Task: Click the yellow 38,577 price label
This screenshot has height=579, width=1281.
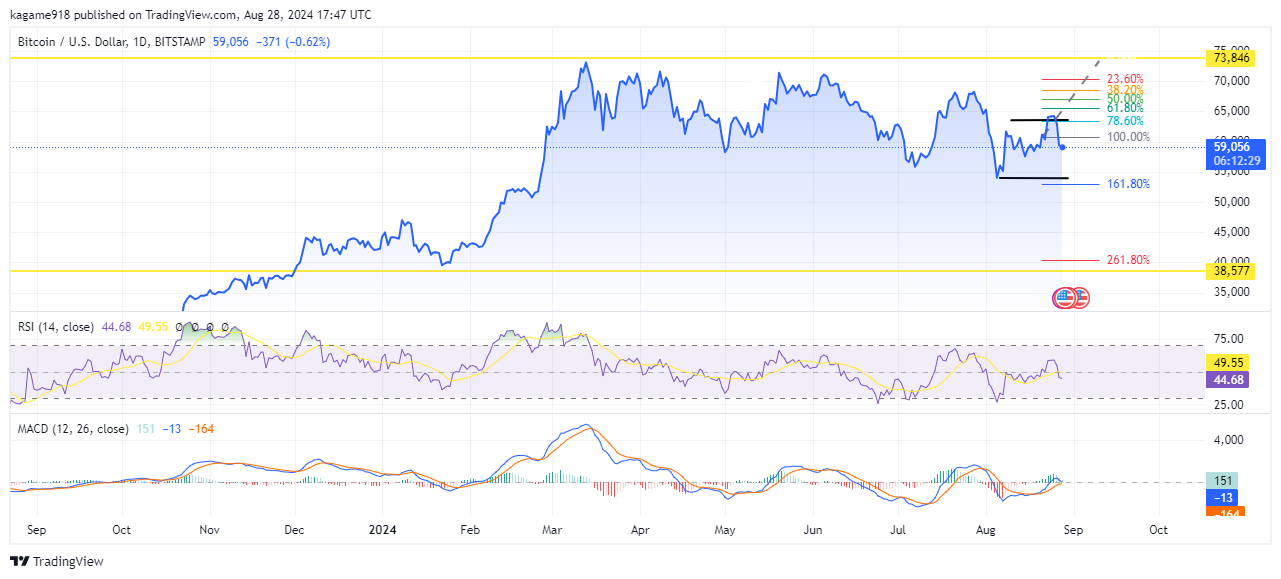Action: pyautogui.click(x=1232, y=271)
